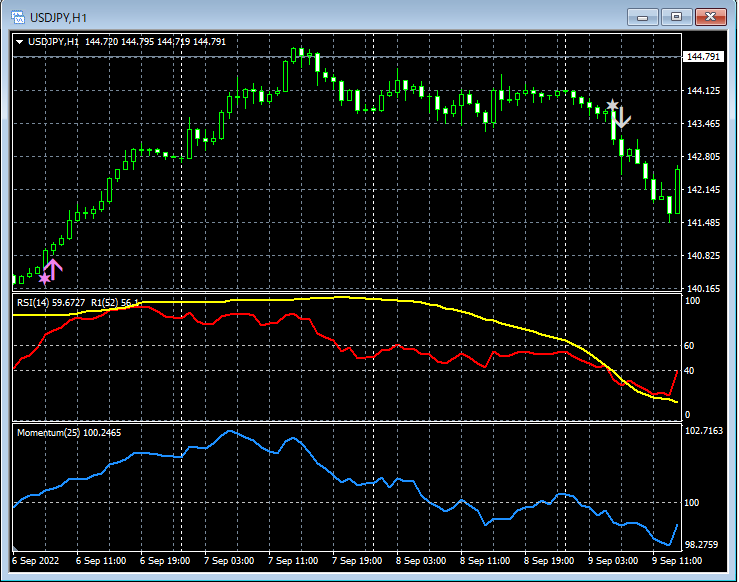Click the 7 Sep 11:00 time label
This screenshot has width=739, height=582.
tap(293, 561)
